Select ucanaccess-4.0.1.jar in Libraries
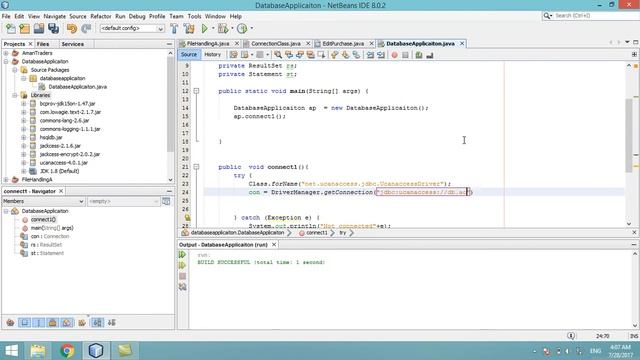The width and height of the screenshot is (640, 360). (64, 163)
